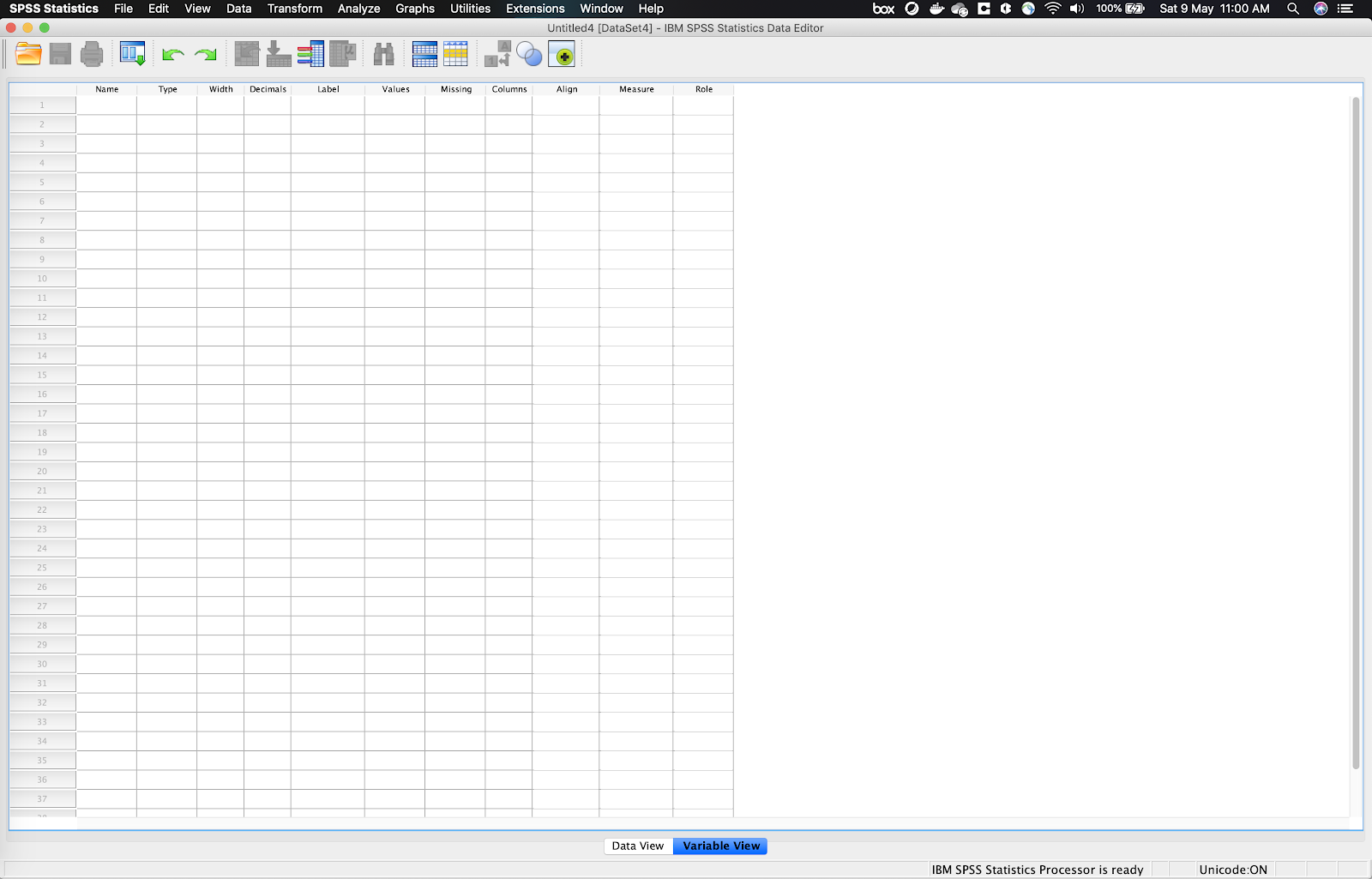Open the Utilities menu
Viewport: 1372px width, 879px height.
click(471, 9)
